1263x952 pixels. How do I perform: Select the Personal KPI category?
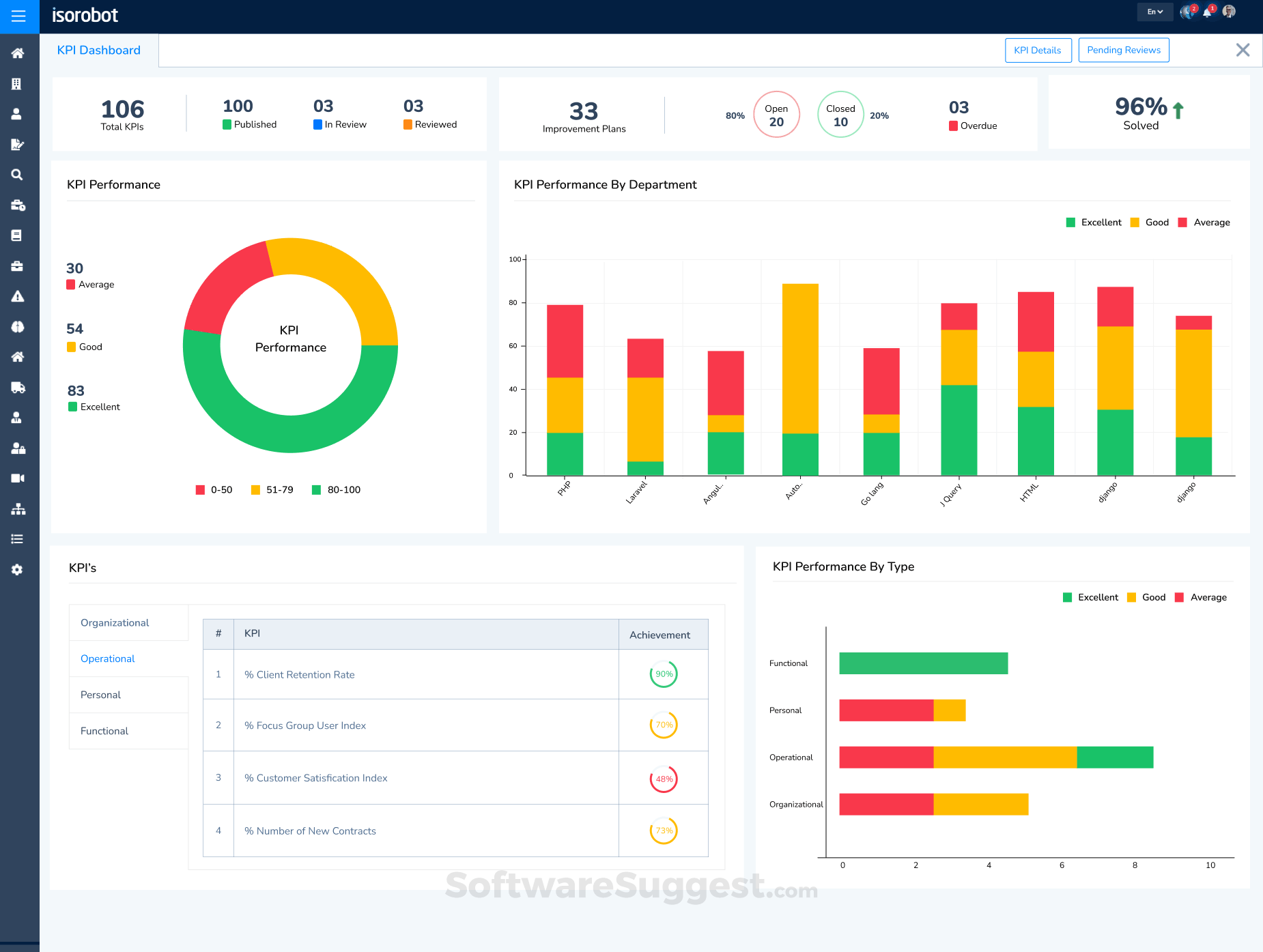100,694
